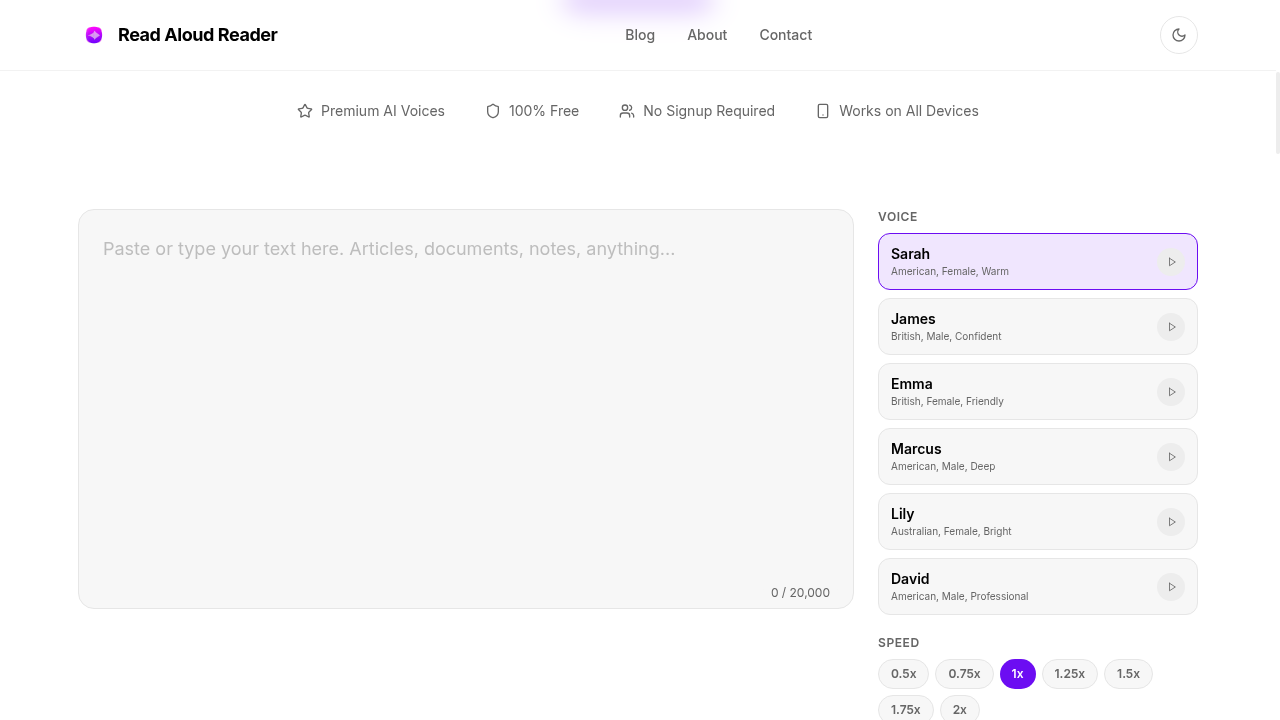Click the star icon beside Premium AI Voices
Screen dimensions: 1280x720
click(305, 111)
